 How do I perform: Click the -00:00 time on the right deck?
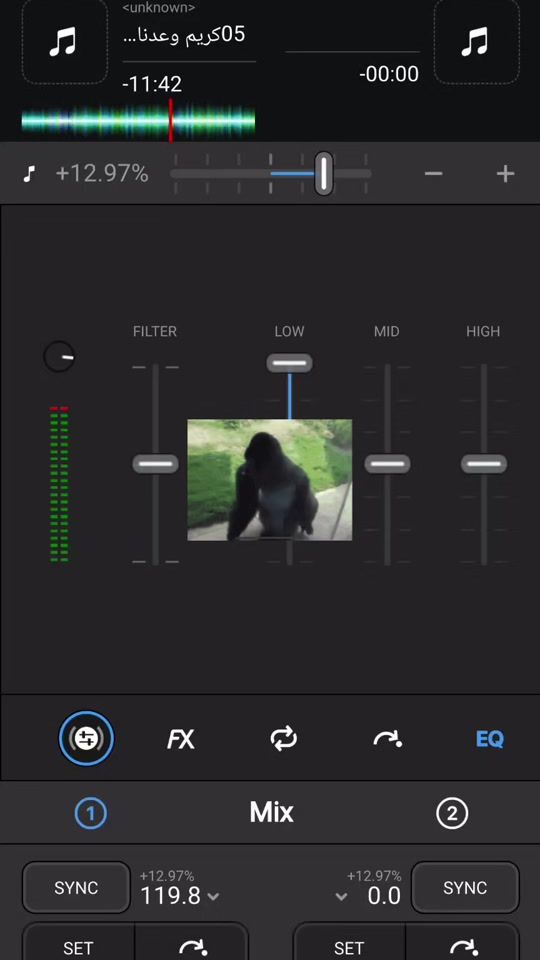click(389, 75)
